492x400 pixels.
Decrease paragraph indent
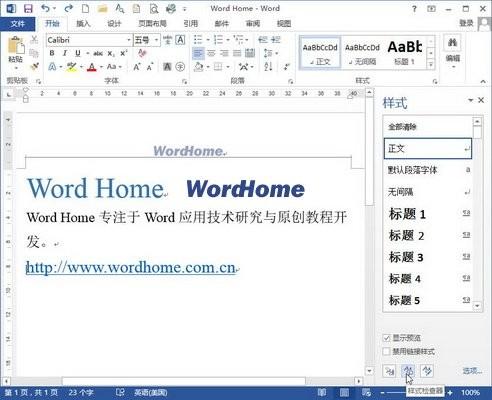[263, 40]
